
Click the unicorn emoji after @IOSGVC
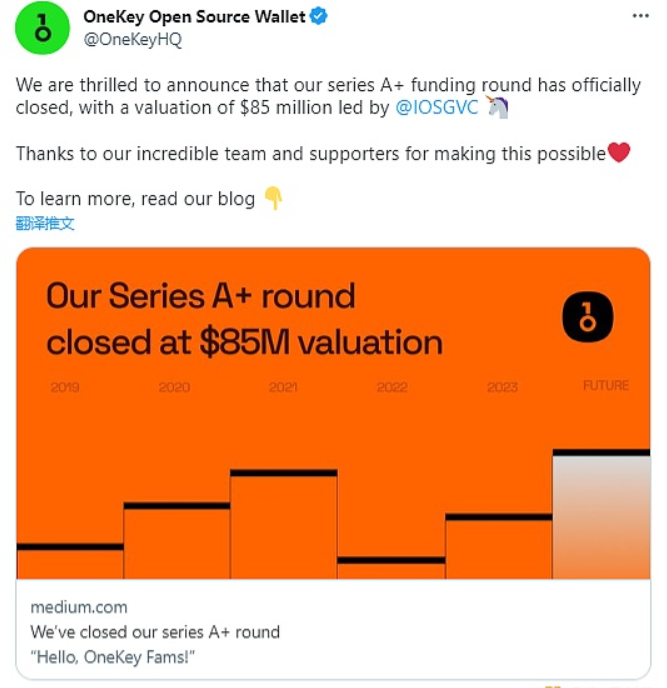point(497,108)
